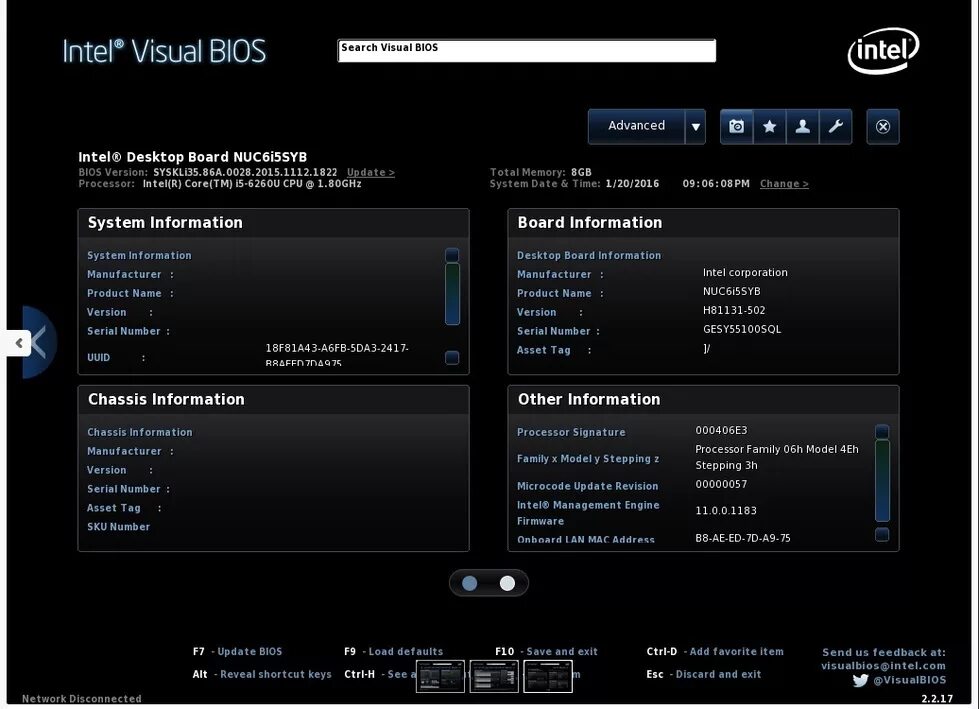Screen dimensions: 979x709
Task: Click the small white collapse chevron tab
Action: tap(19, 343)
